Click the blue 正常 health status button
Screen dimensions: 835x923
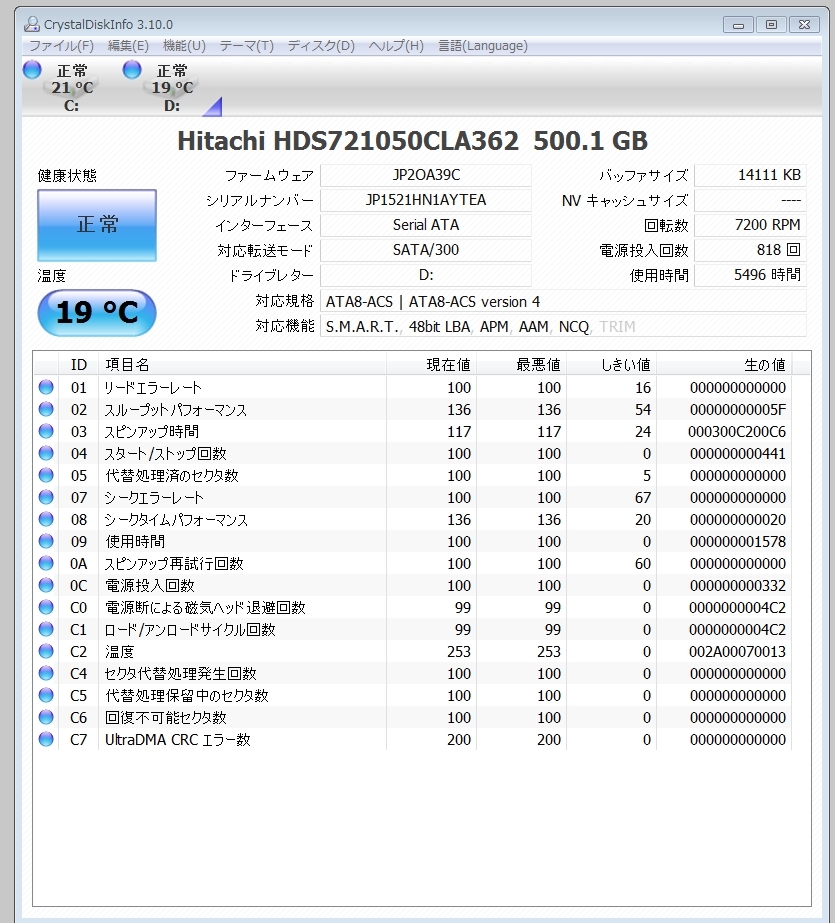tap(97, 225)
